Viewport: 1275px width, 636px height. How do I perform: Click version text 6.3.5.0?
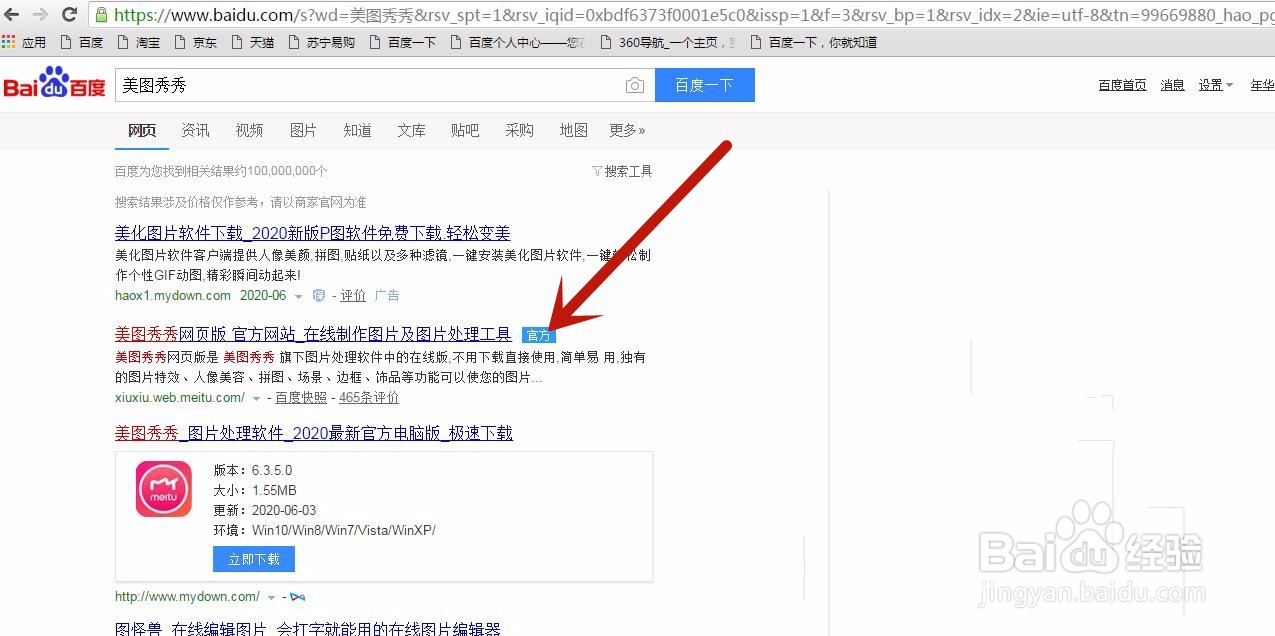pyautogui.click(x=272, y=470)
